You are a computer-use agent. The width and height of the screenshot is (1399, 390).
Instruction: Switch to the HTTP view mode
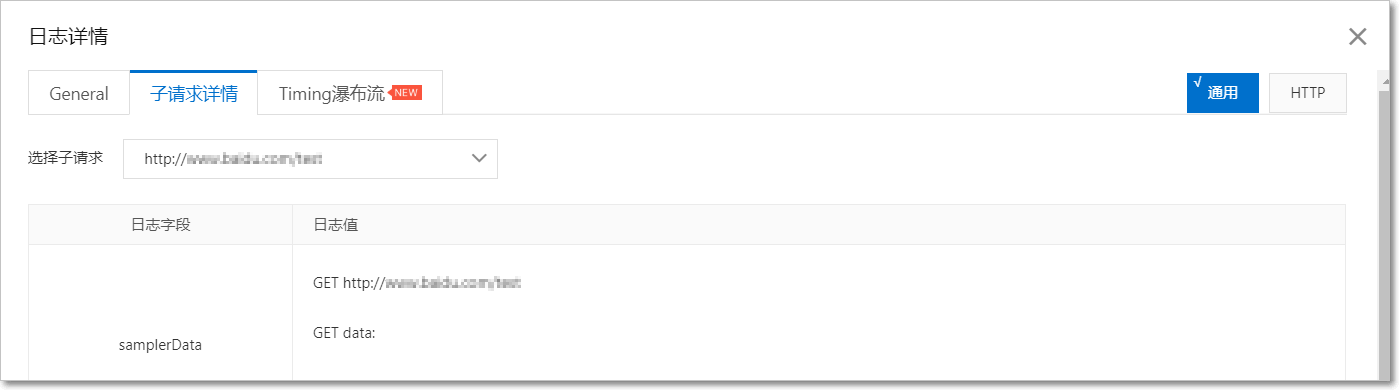(x=1307, y=93)
